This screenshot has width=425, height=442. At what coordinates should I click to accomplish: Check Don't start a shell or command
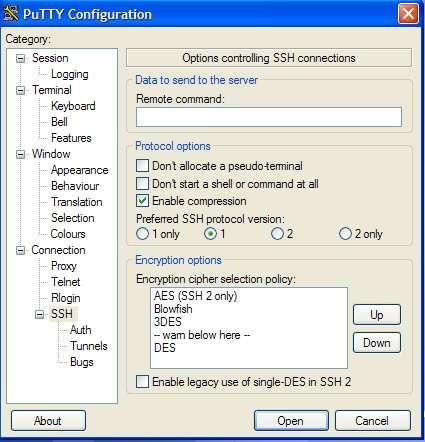[x=142, y=183]
